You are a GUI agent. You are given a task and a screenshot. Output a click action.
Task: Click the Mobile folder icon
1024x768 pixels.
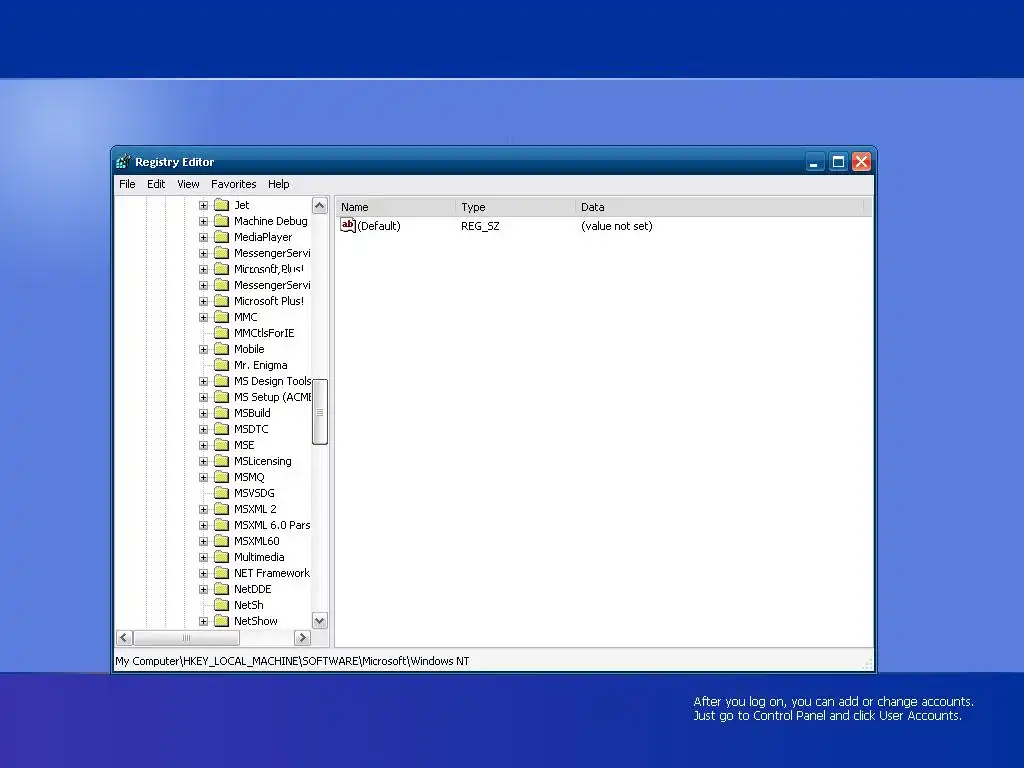pos(222,349)
